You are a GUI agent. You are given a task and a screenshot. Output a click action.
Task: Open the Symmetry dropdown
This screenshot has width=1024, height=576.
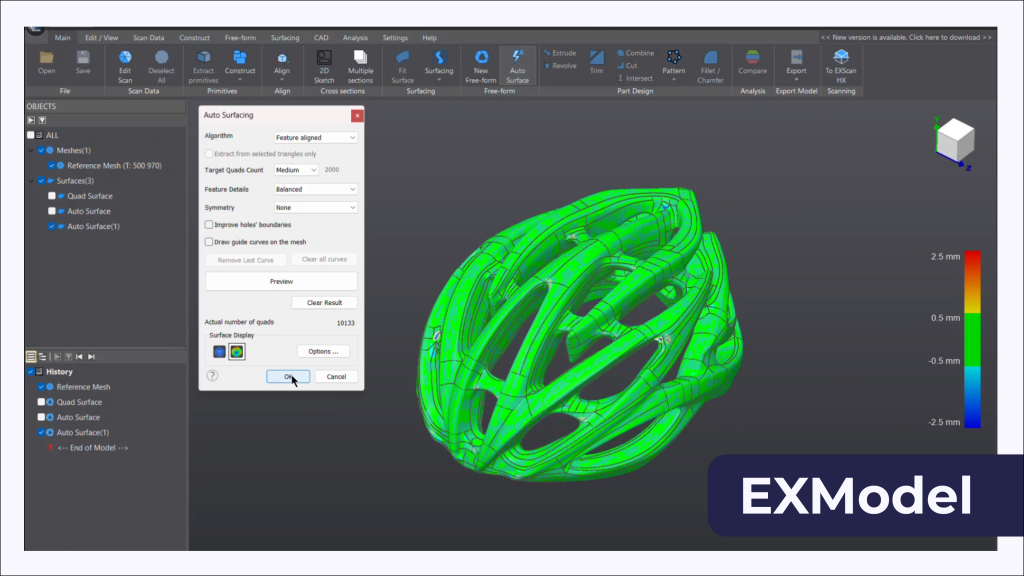(315, 207)
